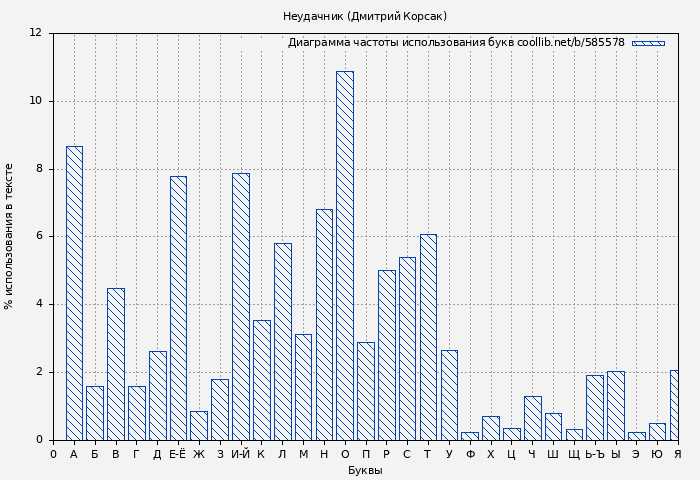Click the bar for letter Ы
The image size is (700, 480).
click(615, 405)
